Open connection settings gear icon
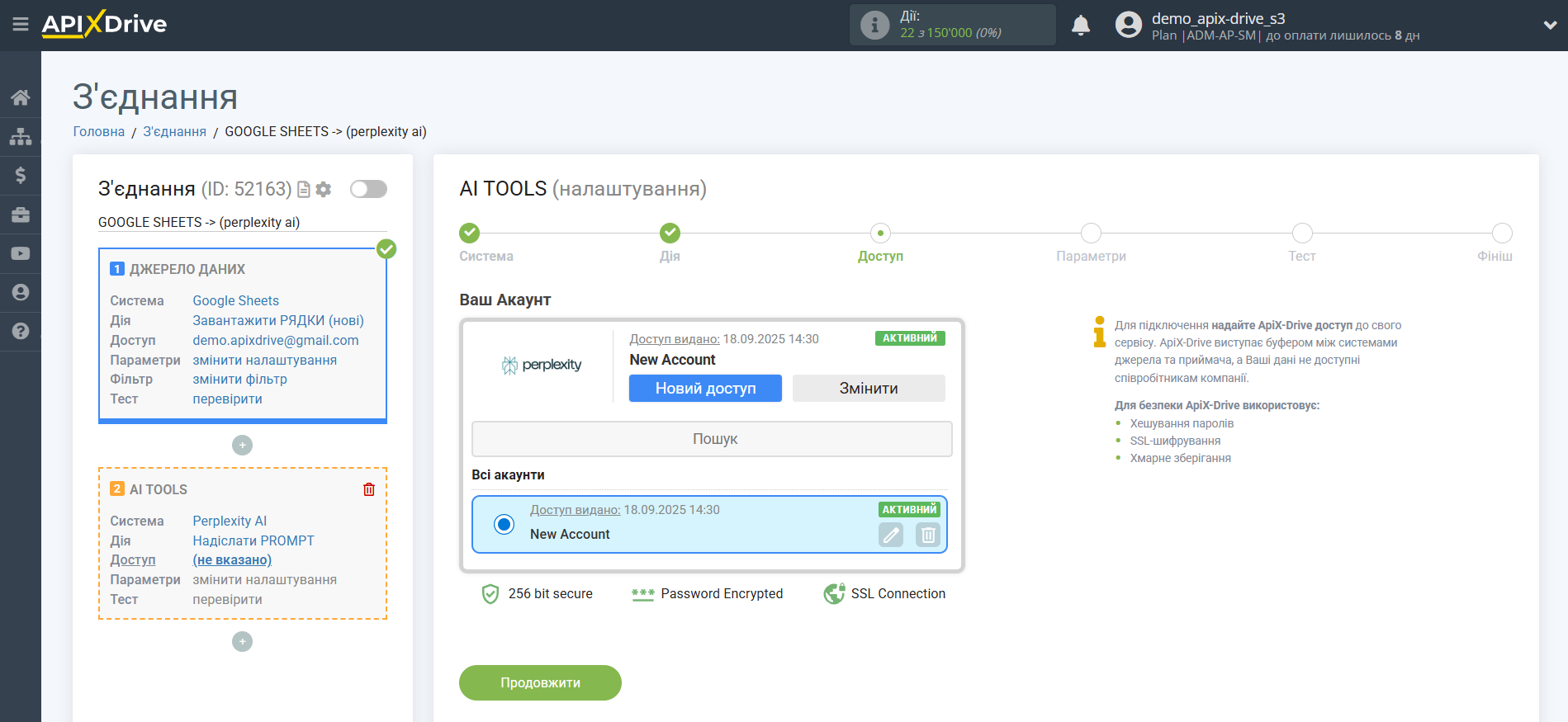 click(324, 190)
